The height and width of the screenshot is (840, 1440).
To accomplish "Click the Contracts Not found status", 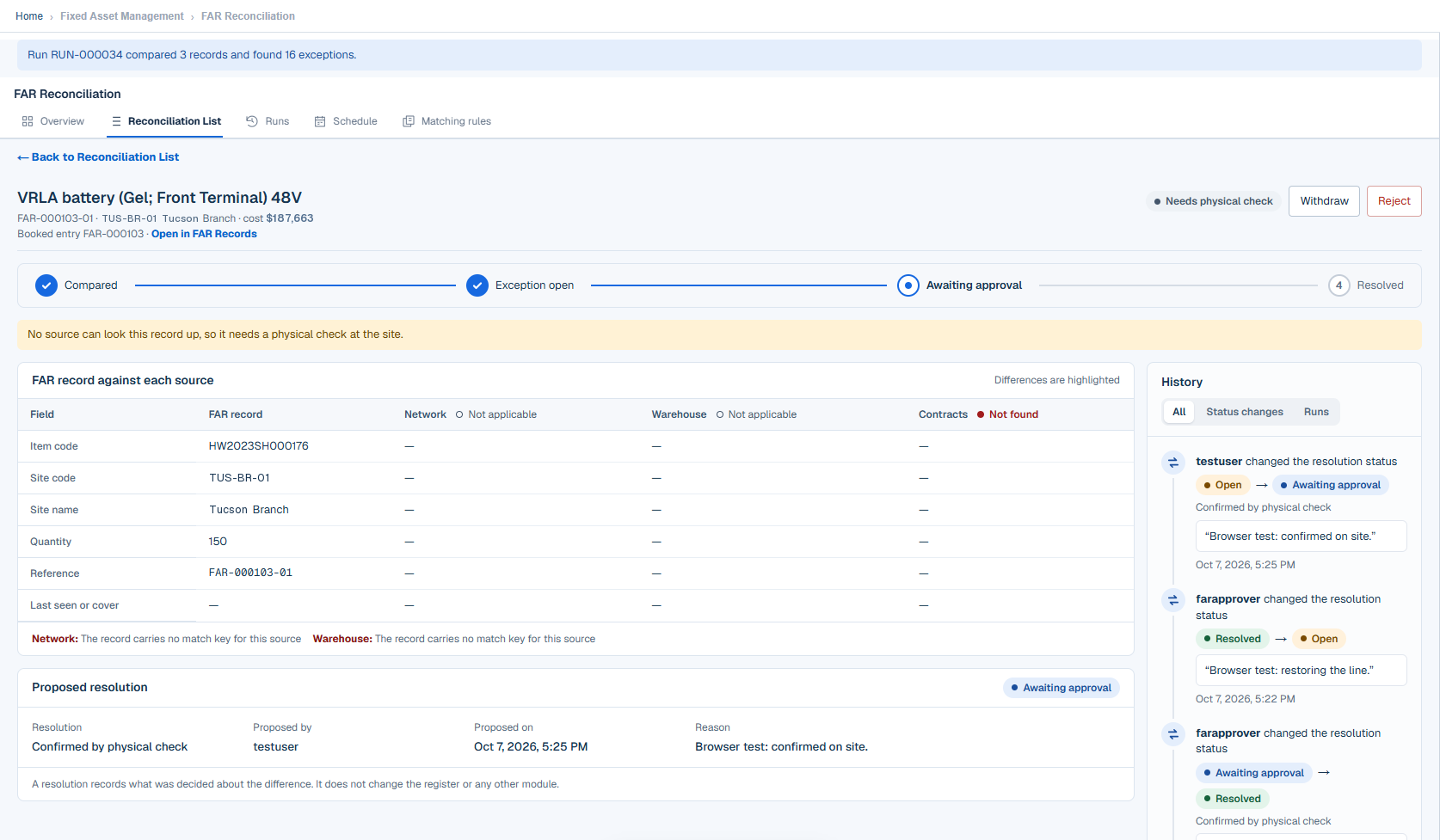I will pyautogui.click(x=1007, y=414).
